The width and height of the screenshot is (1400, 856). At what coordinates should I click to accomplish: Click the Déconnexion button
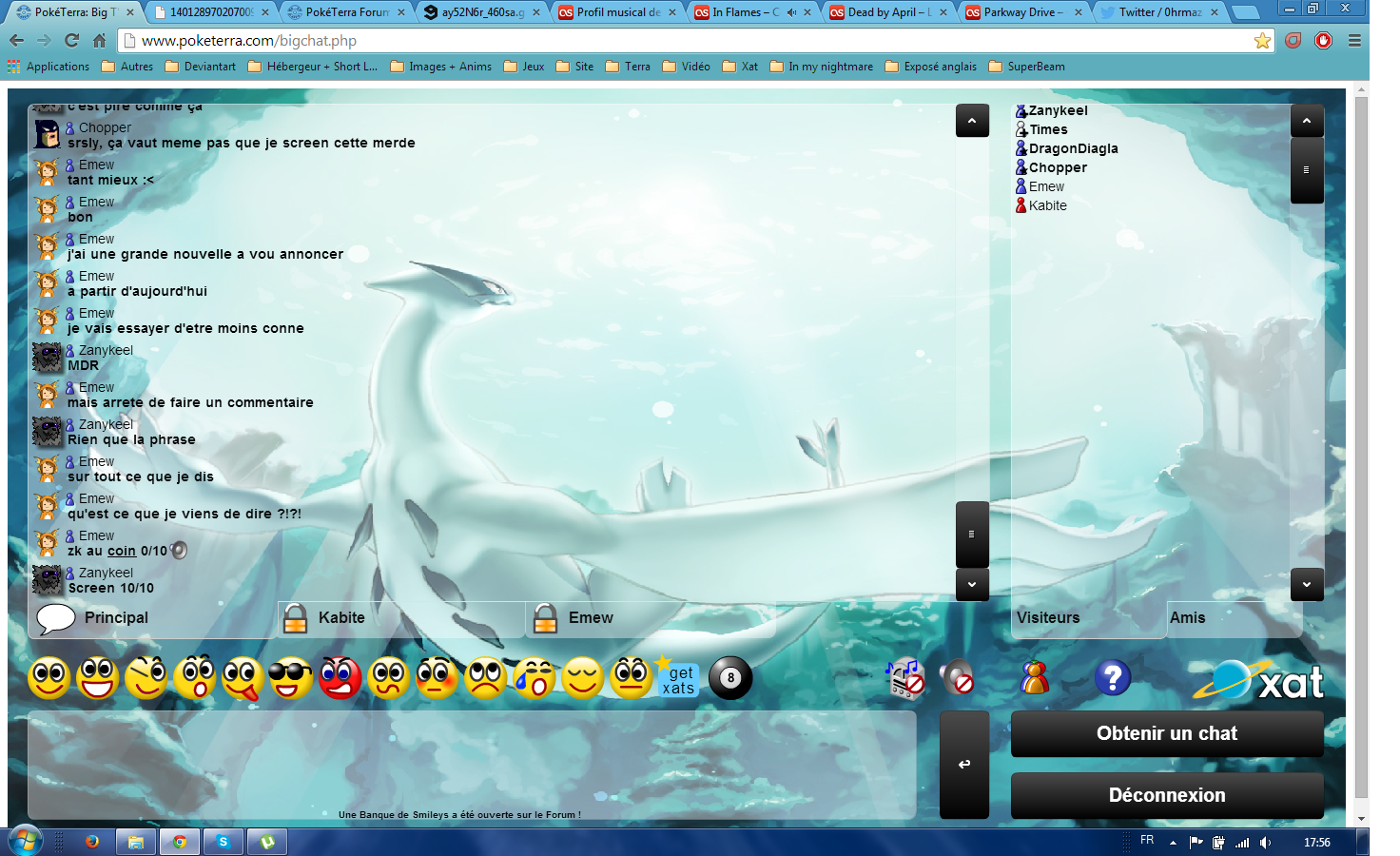pos(1167,795)
